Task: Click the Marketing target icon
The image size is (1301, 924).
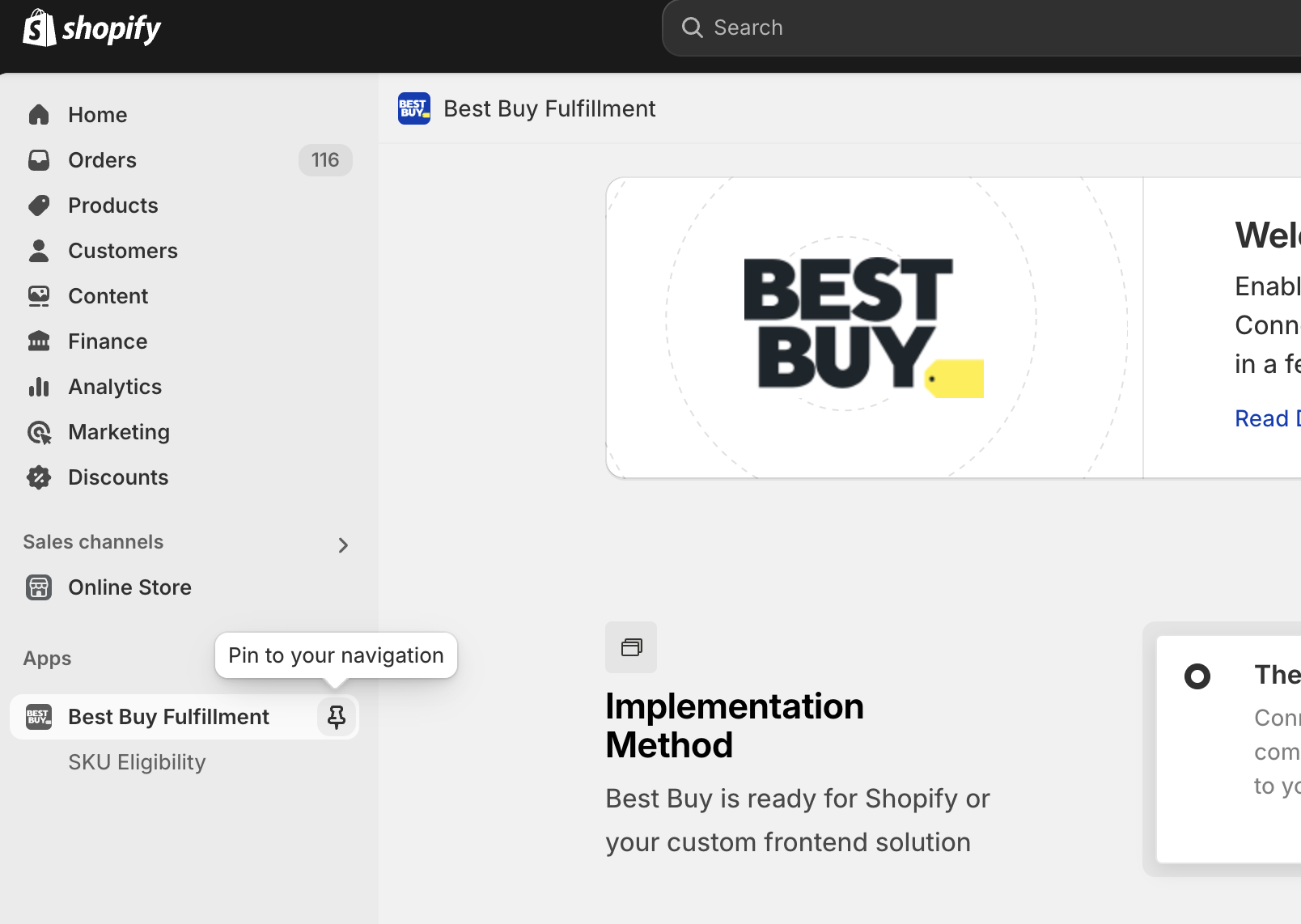Action: [39, 432]
